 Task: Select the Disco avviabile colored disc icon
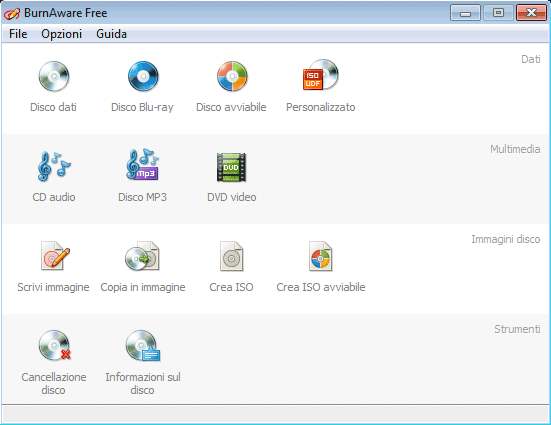[x=232, y=76]
